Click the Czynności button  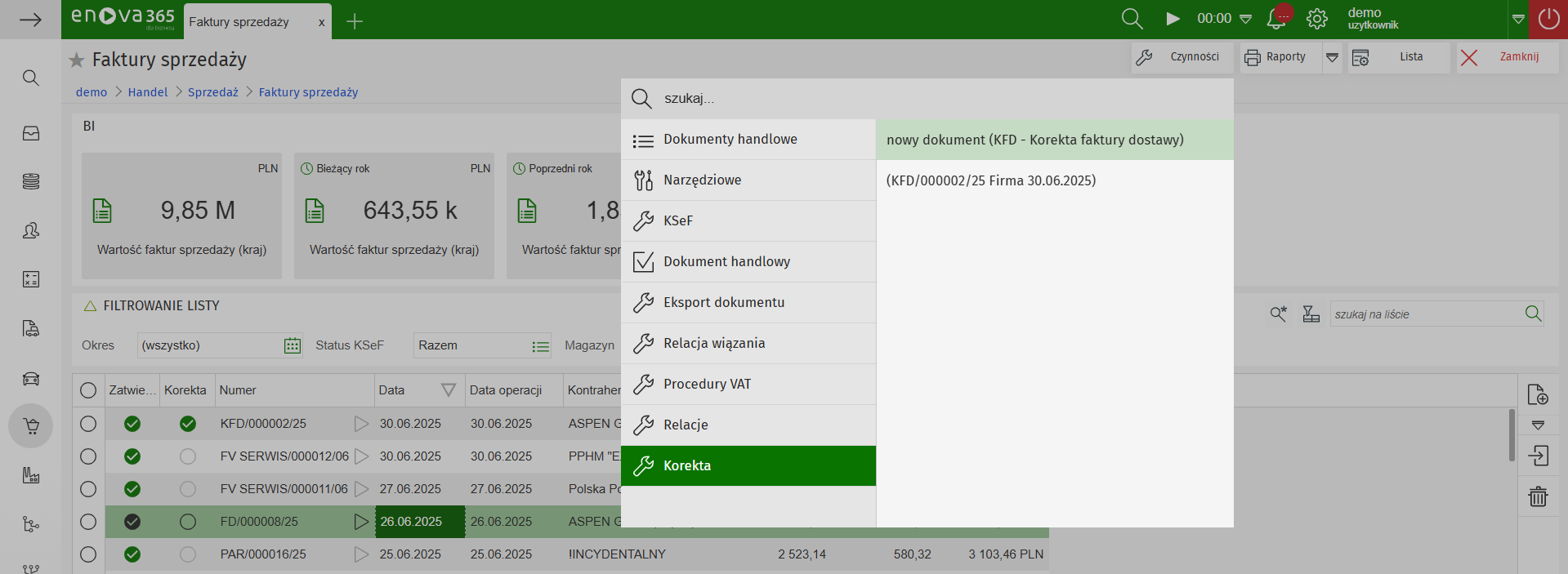pyautogui.click(x=1182, y=57)
